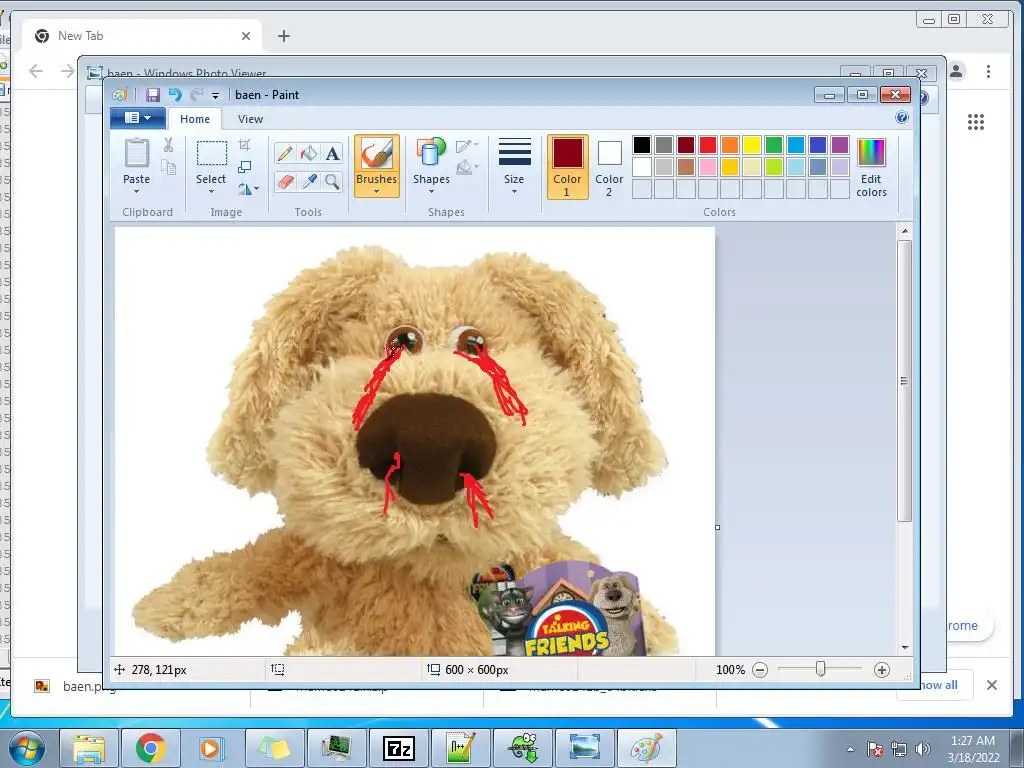Open the shape Fill dropdown
Viewport: 1024px width, 768px height.
tap(467, 168)
